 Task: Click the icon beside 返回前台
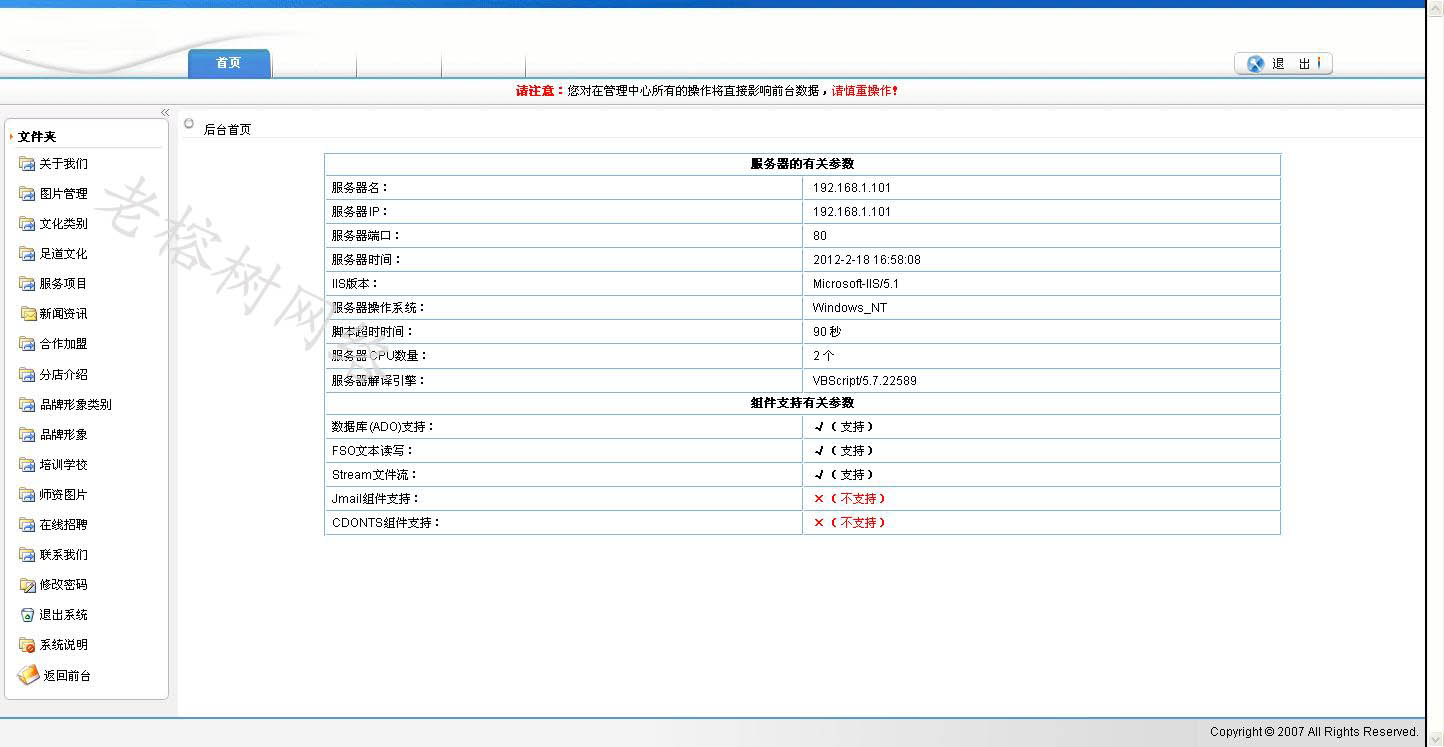tap(28, 676)
